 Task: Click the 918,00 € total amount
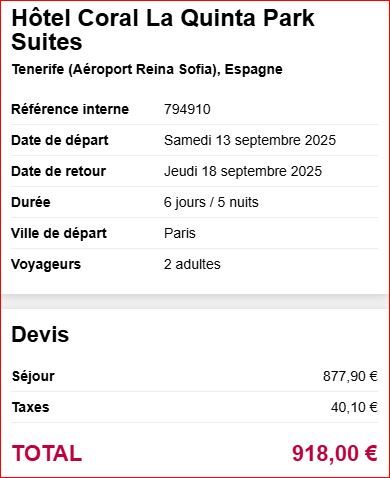pyautogui.click(x=334, y=454)
